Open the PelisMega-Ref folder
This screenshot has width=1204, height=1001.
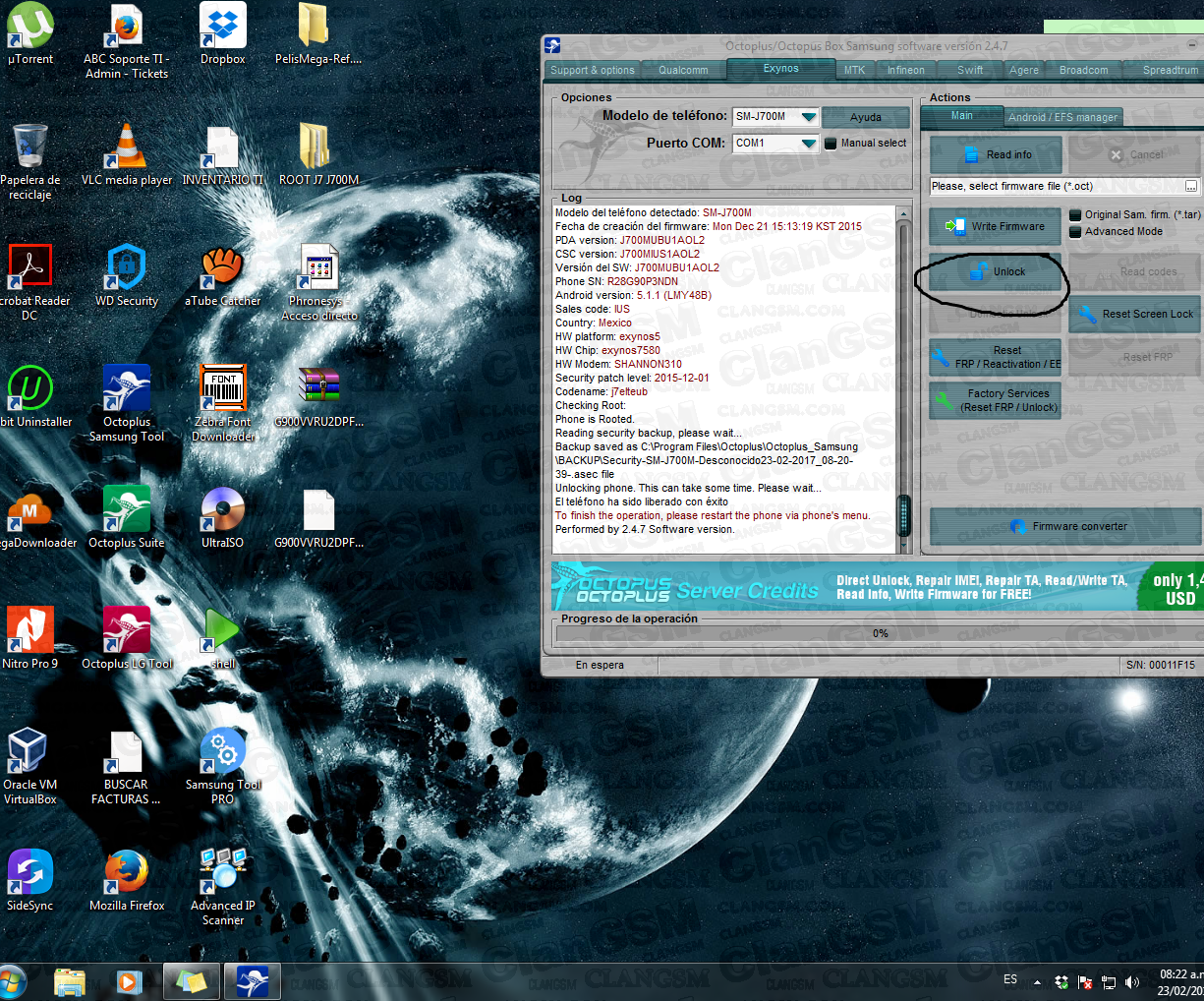pyautogui.click(x=318, y=34)
